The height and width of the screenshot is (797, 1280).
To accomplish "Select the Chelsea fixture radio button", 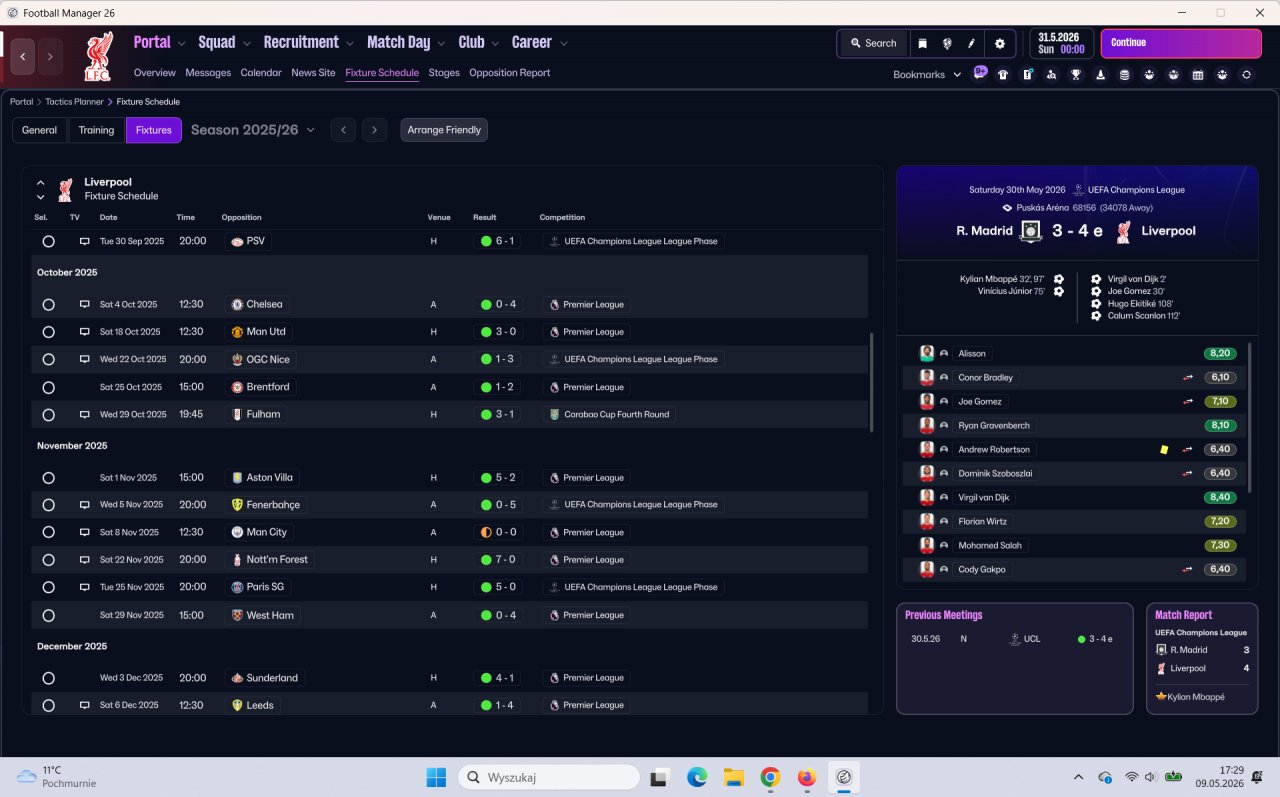I will (x=48, y=304).
